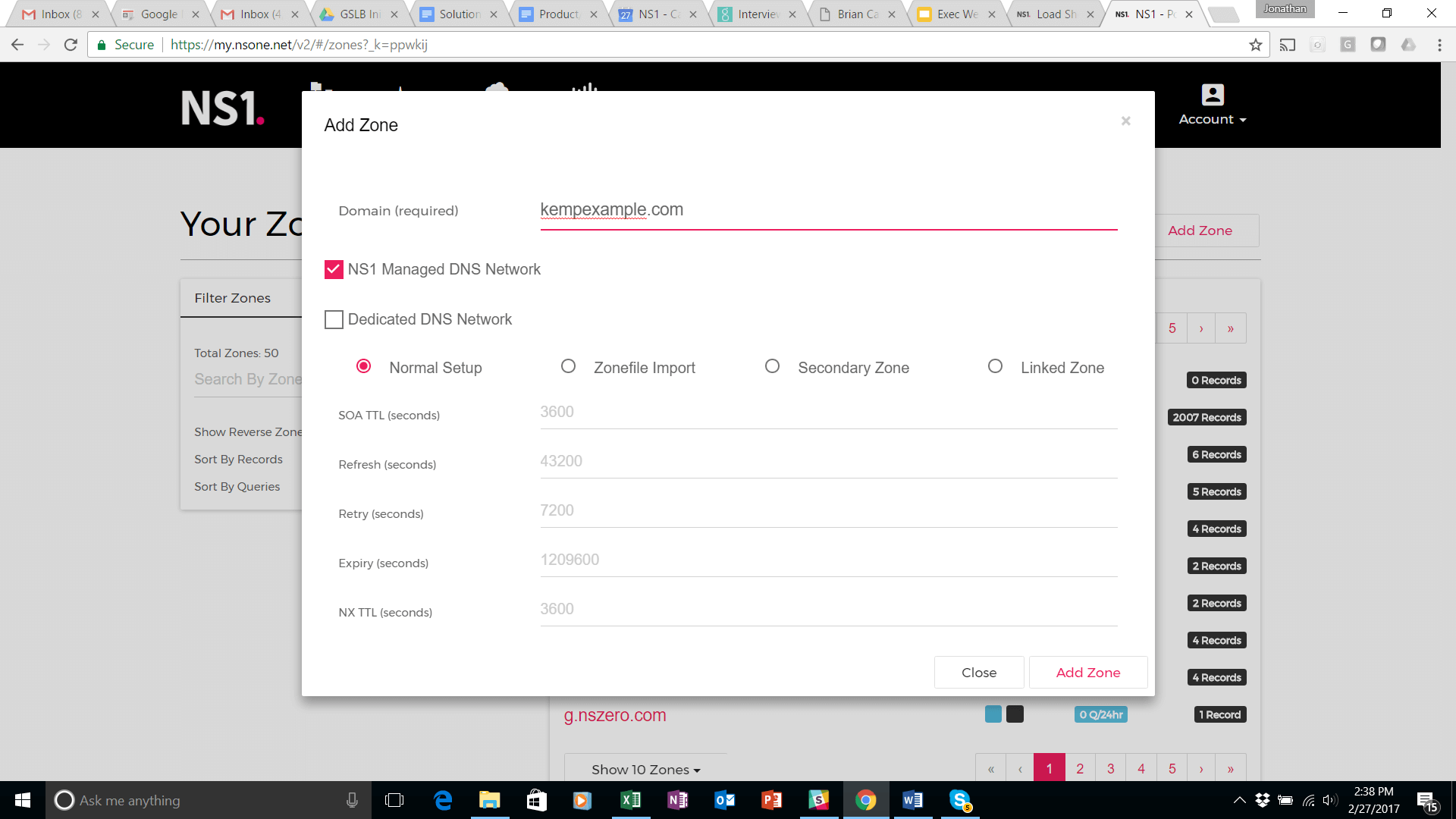Choose Secondary Zone radio option
Screen dimensions: 1456x819
point(772,366)
